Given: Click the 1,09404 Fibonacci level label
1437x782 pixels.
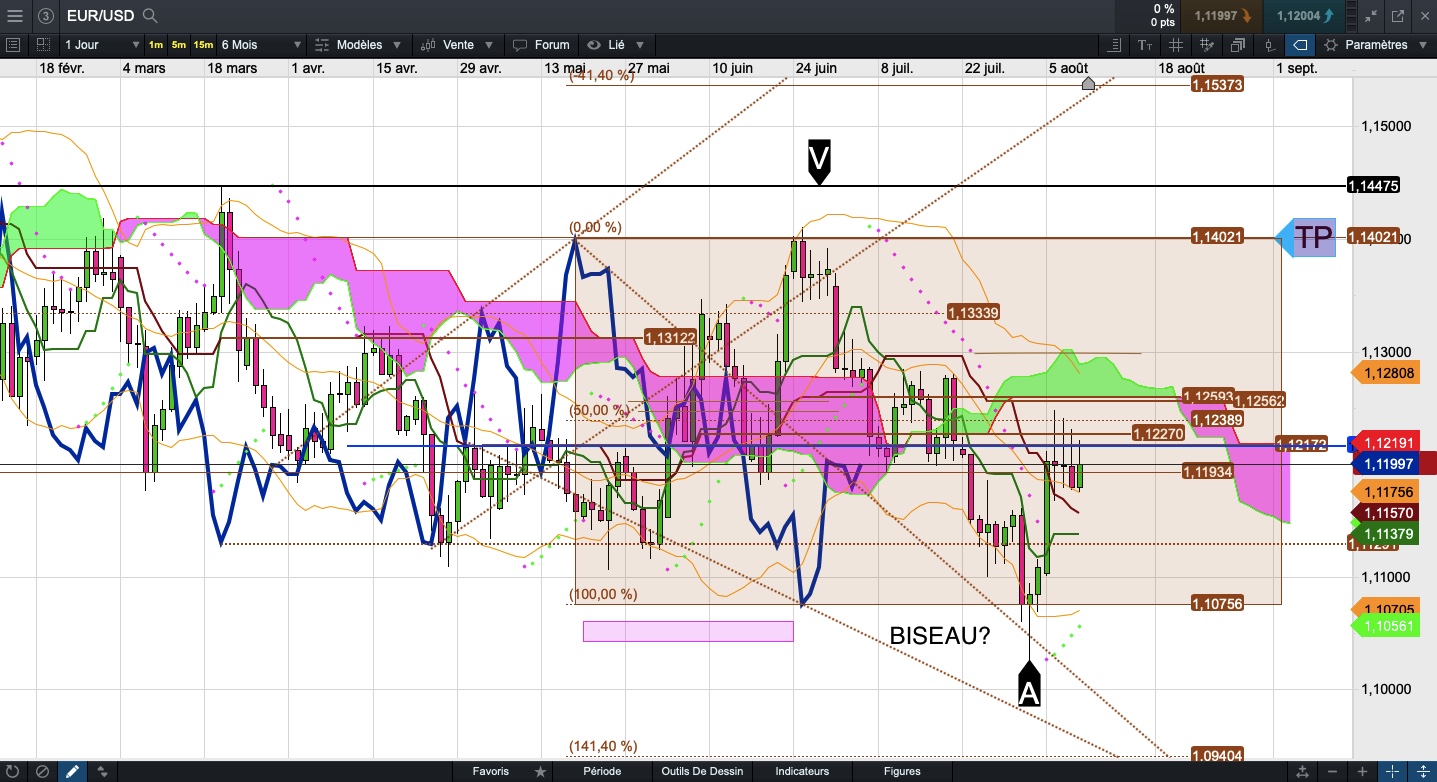Looking at the screenshot, I should [1217, 755].
